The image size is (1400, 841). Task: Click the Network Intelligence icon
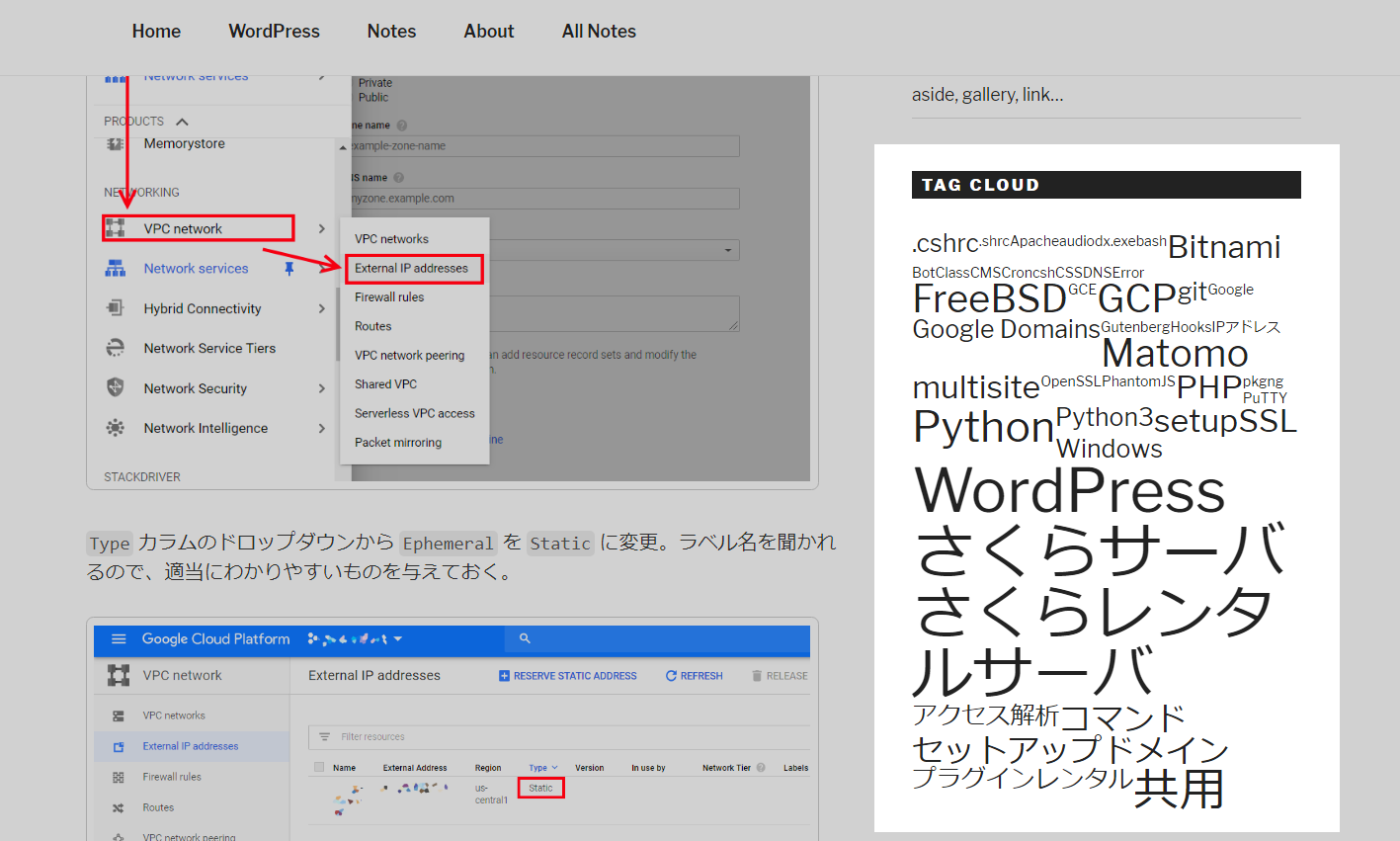(116, 428)
